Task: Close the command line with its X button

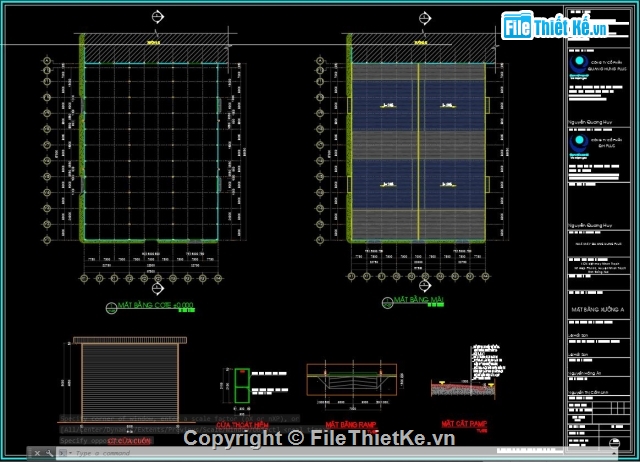Action: click(x=37, y=453)
